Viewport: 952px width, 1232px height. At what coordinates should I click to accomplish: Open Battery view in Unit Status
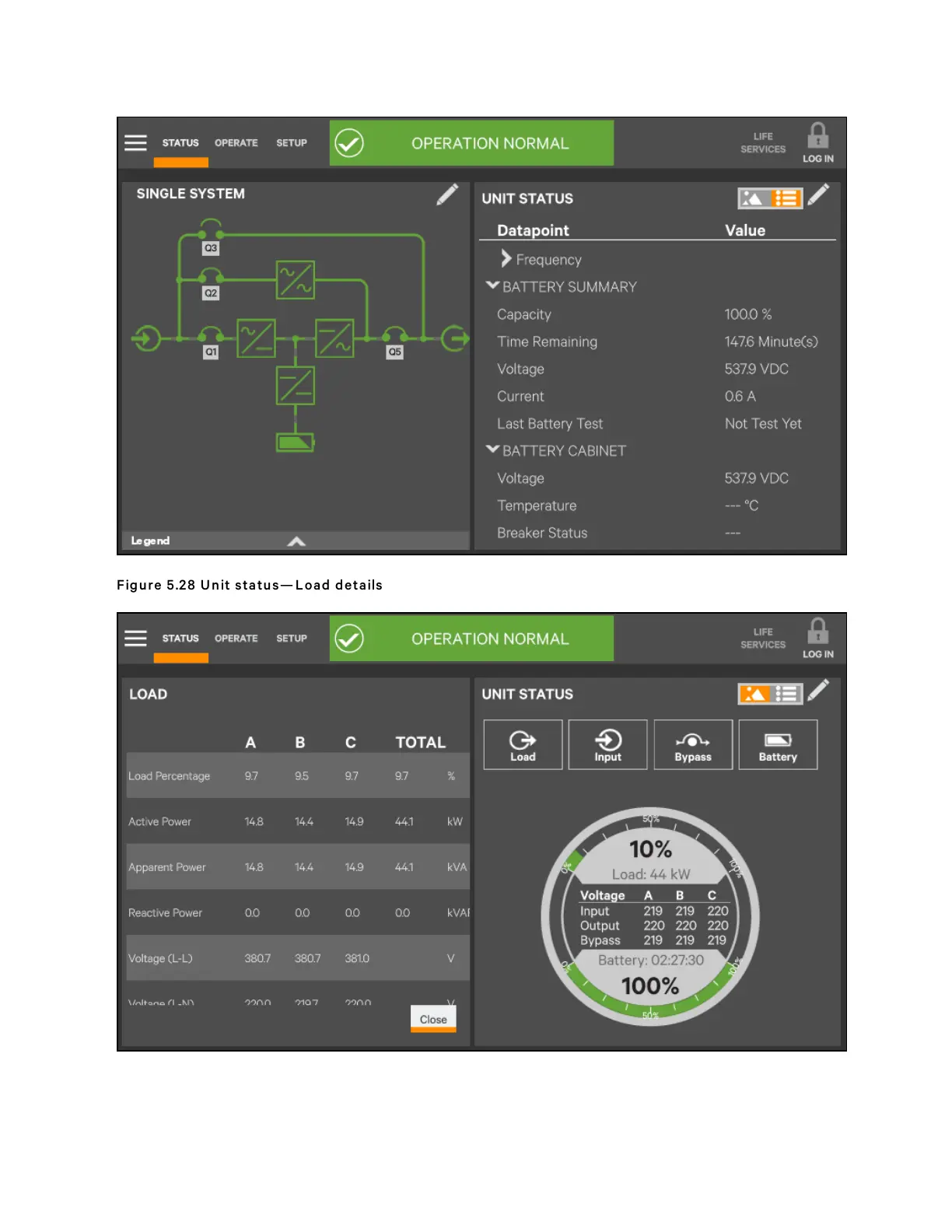(x=778, y=745)
